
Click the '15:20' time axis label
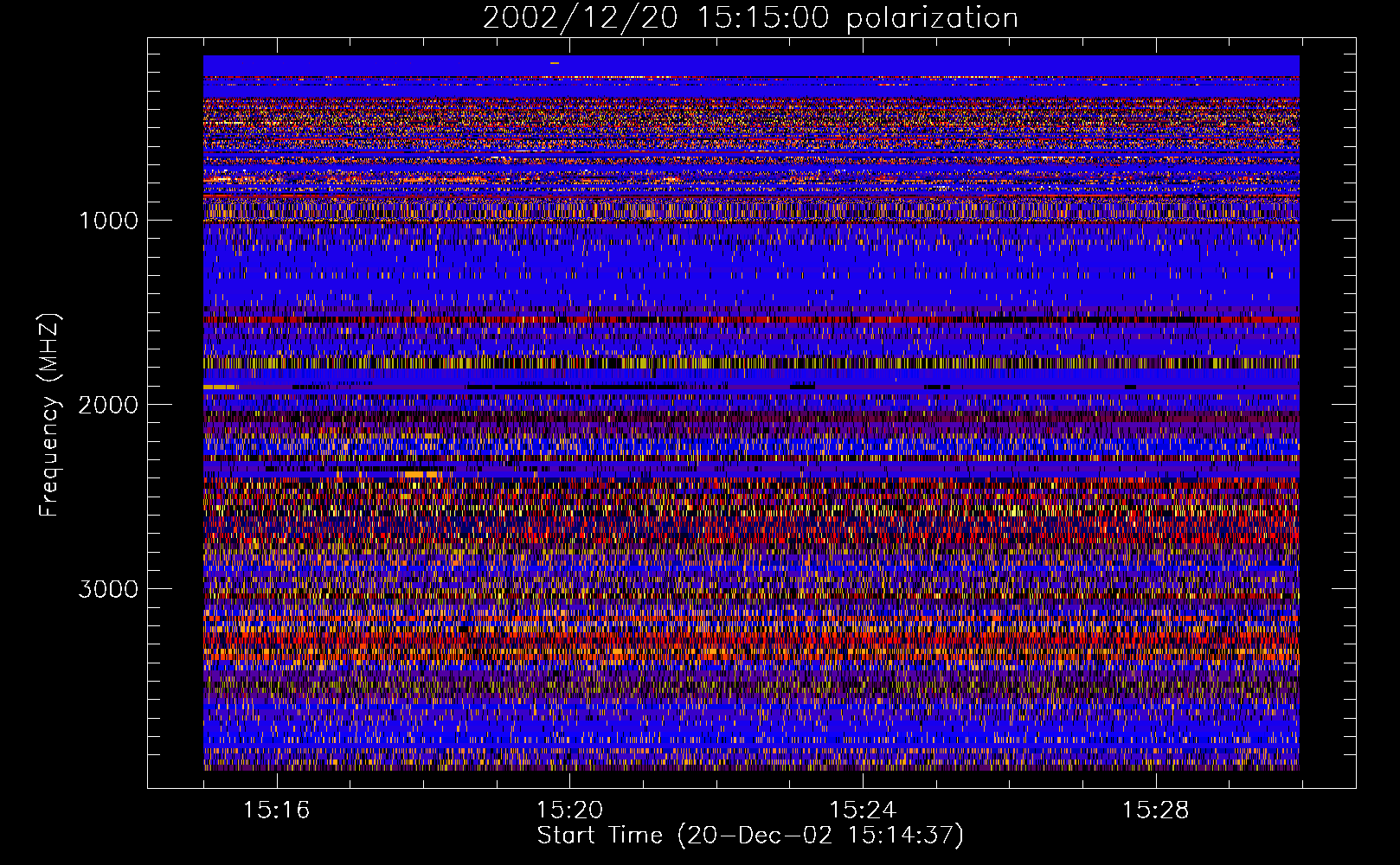(569, 811)
